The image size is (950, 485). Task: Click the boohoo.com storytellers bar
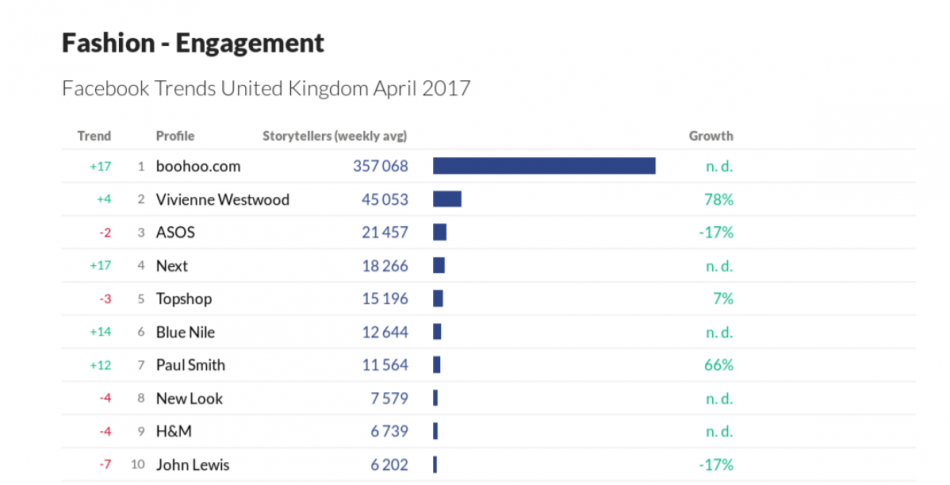pyautogui.click(x=544, y=166)
